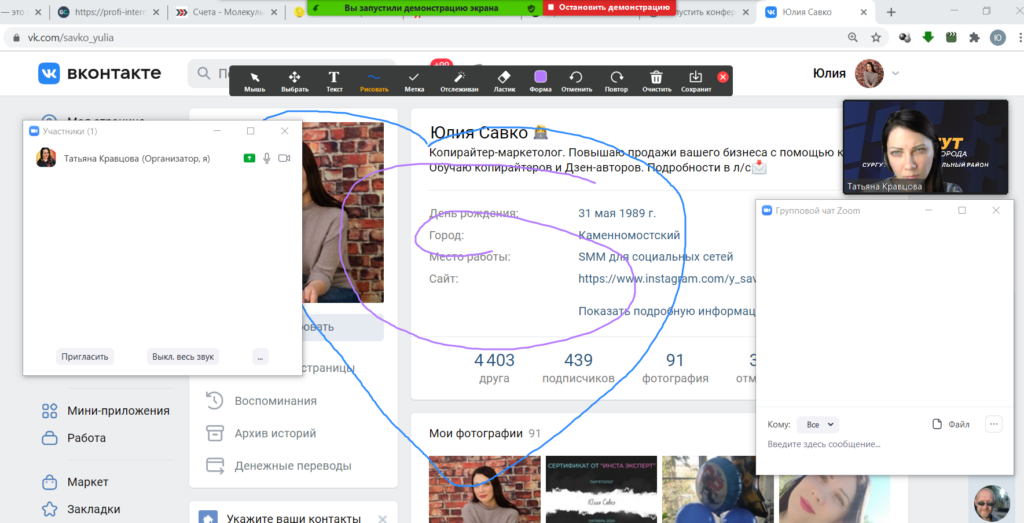This screenshot has height=523, width=1024.
Task: Stop screen sharing (Остановить демонстрацию)
Action: click(609, 7)
